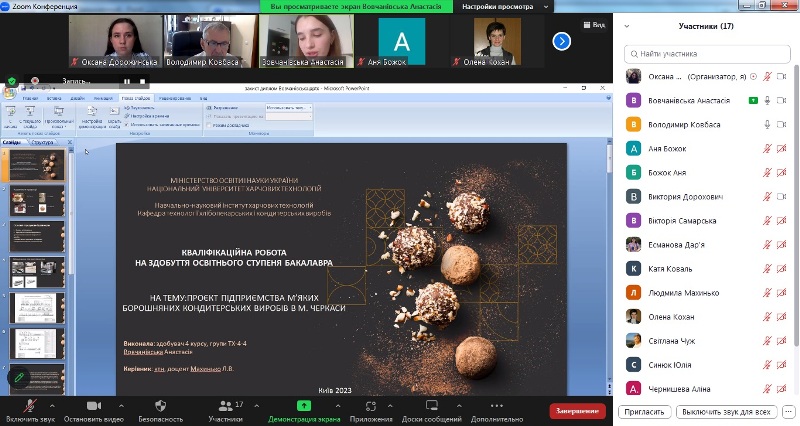Click Демонстрация экрана share screen button
This screenshot has width=800, height=426.
[304, 411]
